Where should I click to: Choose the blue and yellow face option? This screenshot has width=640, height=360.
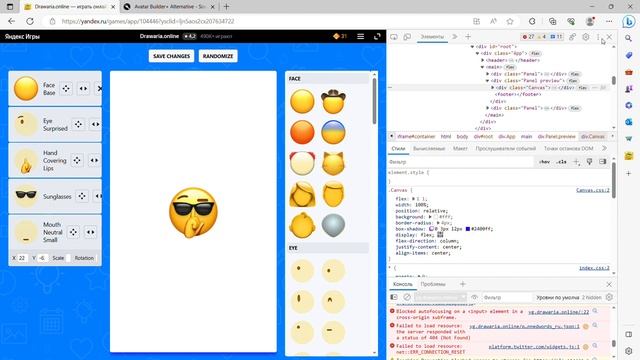pos(333,132)
